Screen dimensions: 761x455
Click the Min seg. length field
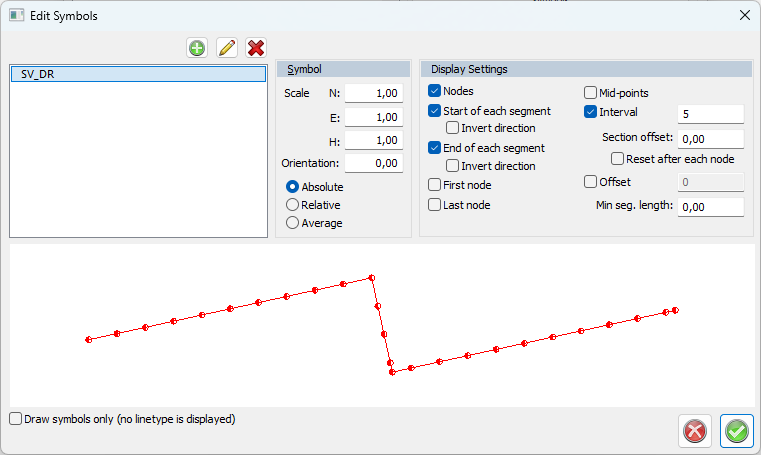pos(710,207)
